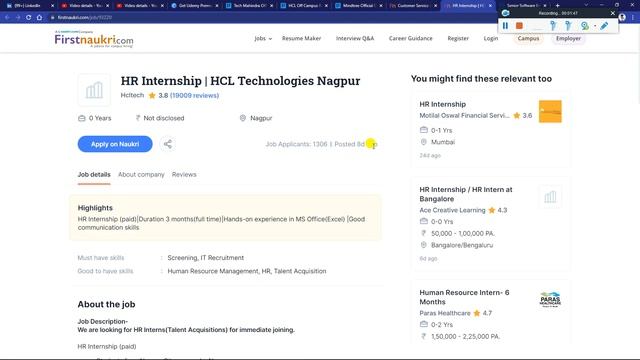
Task: Go back using browser back arrow
Action: [7, 18]
